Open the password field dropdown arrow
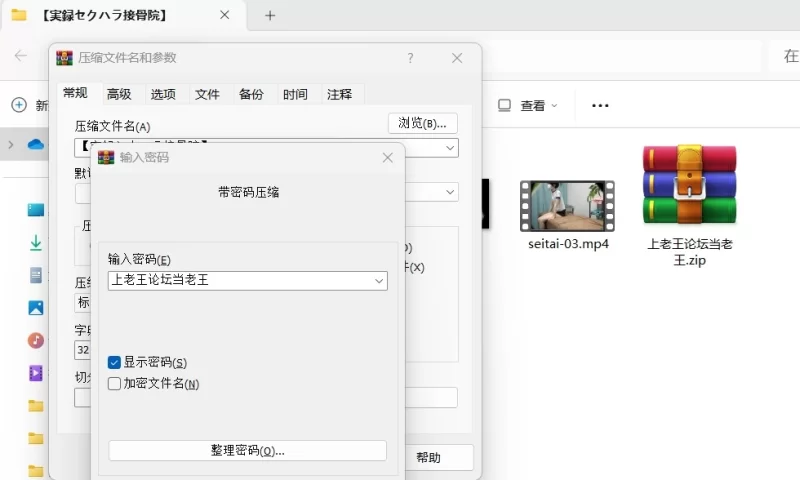The height and width of the screenshot is (480, 800). click(x=379, y=281)
